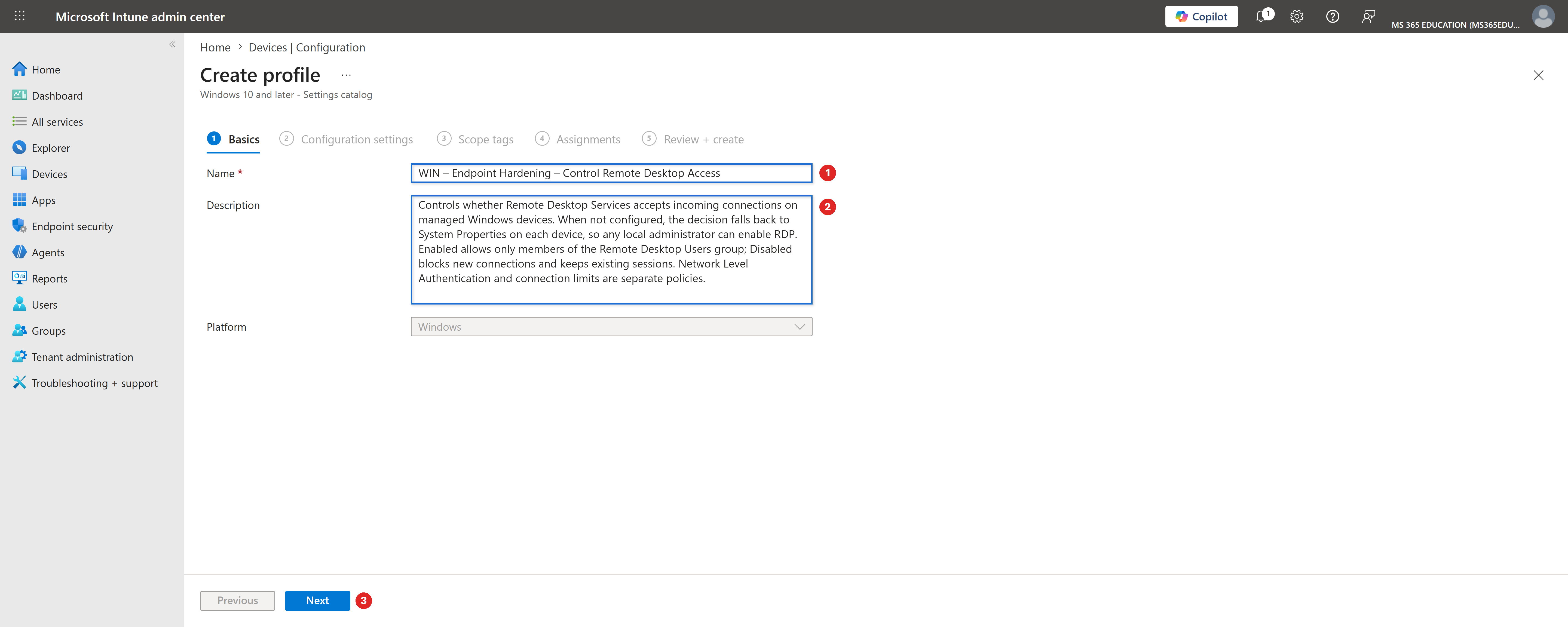Select the Configuration settings step tab
Image resolution: width=1568 pixels, height=627 pixels.
[x=346, y=139]
